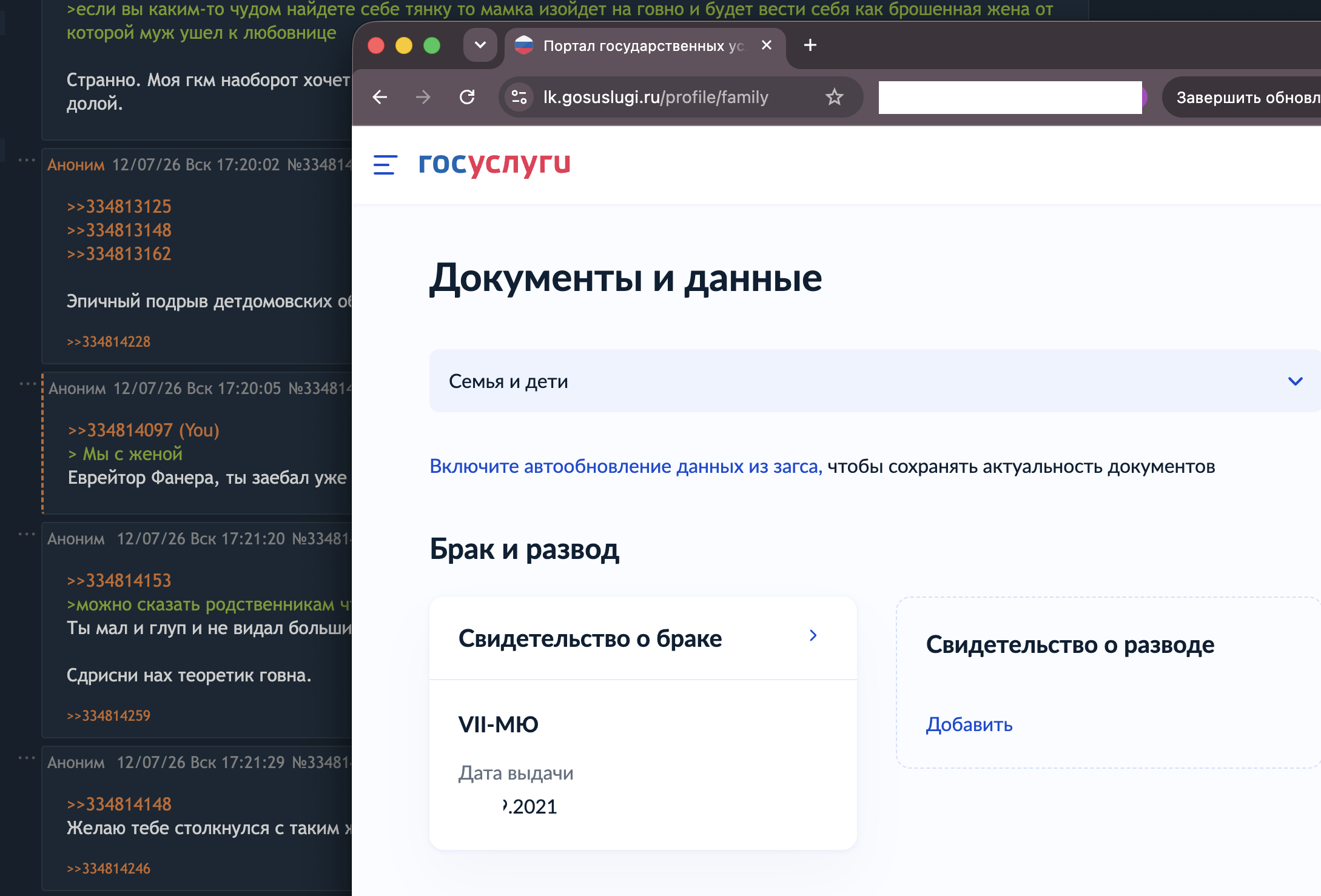The height and width of the screenshot is (896, 1321).
Task: Click reply link >>334814153 in forum window
Action: point(119,580)
